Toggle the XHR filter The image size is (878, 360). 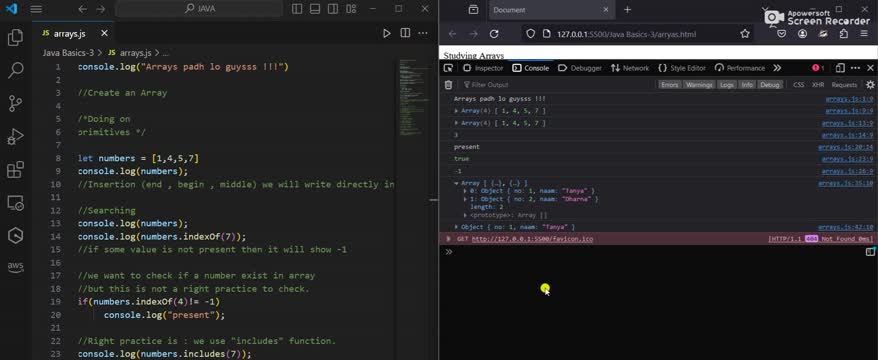pyautogui.click(x=818, y=85)
